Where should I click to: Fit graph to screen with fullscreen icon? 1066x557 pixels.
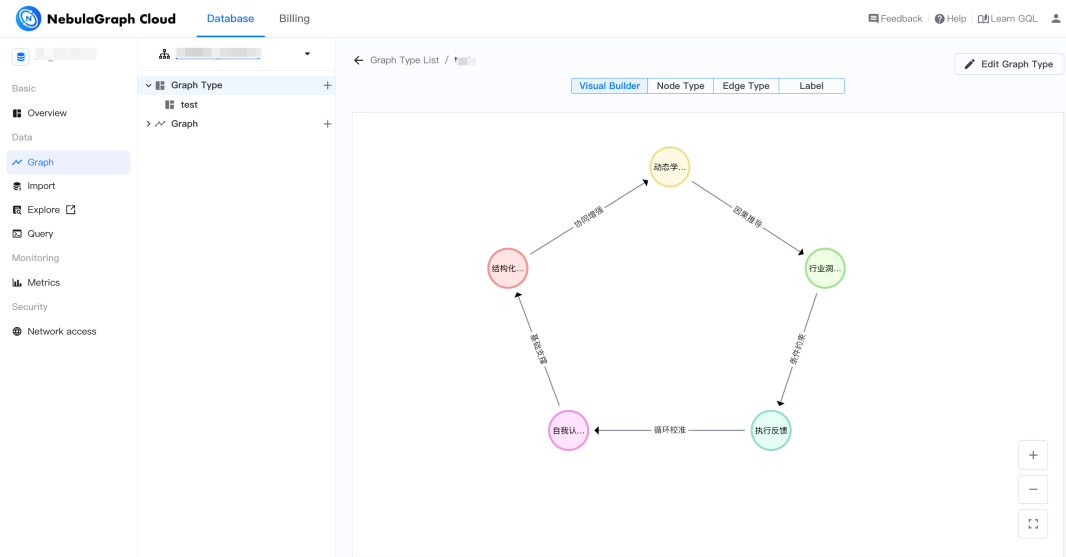pyautogui.click(x=1033, y=523)
